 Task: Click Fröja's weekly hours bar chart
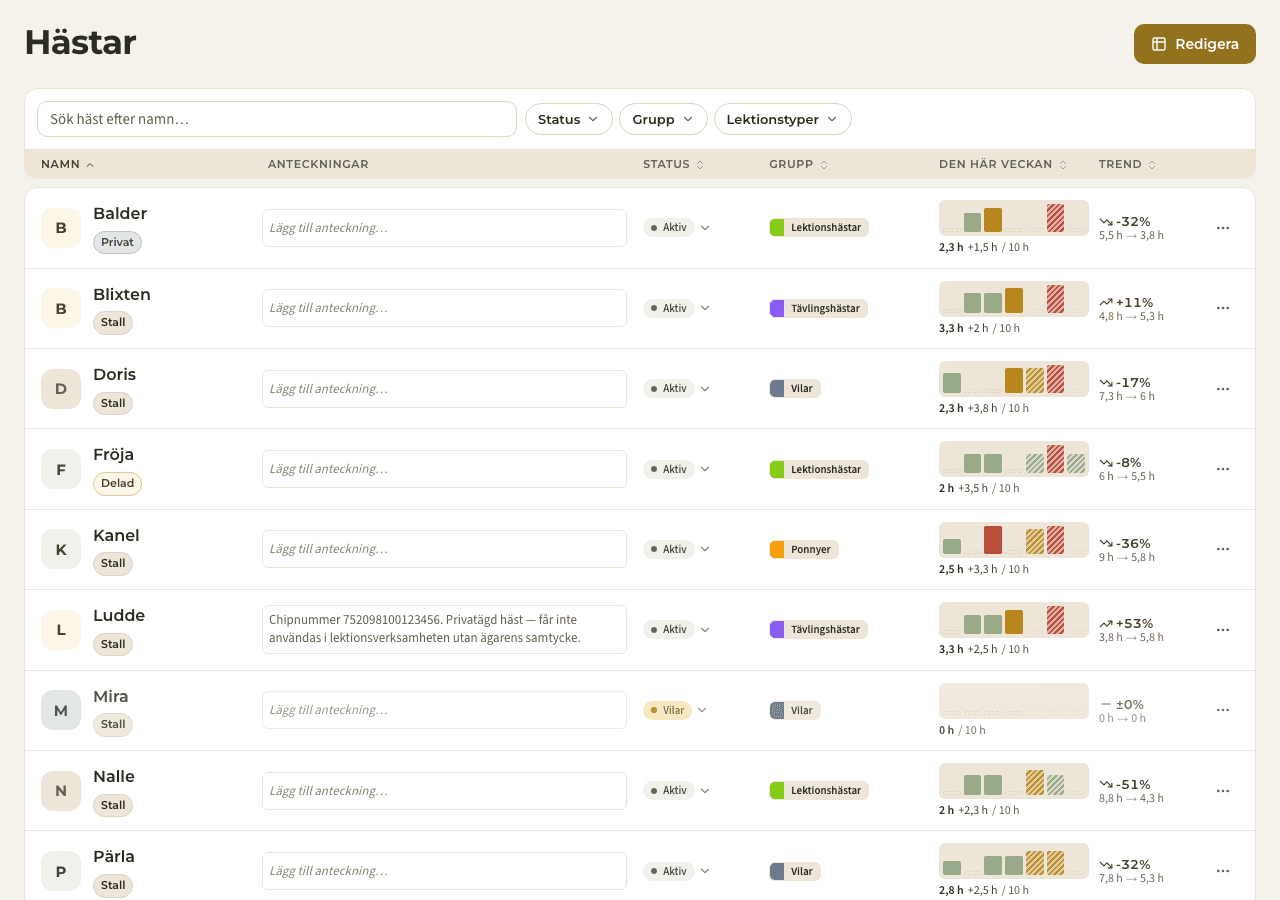pyautogui.click(x=1014, y=459)
